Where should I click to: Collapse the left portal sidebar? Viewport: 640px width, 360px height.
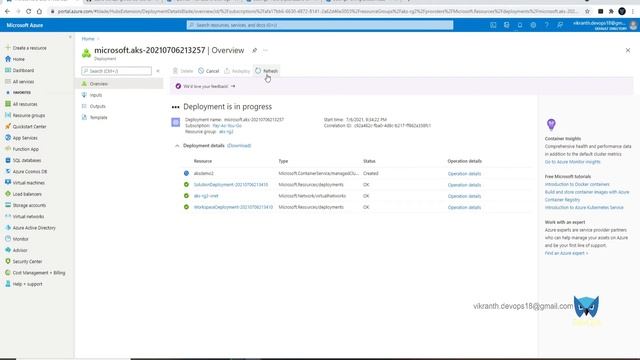click(x=70, y=37)
